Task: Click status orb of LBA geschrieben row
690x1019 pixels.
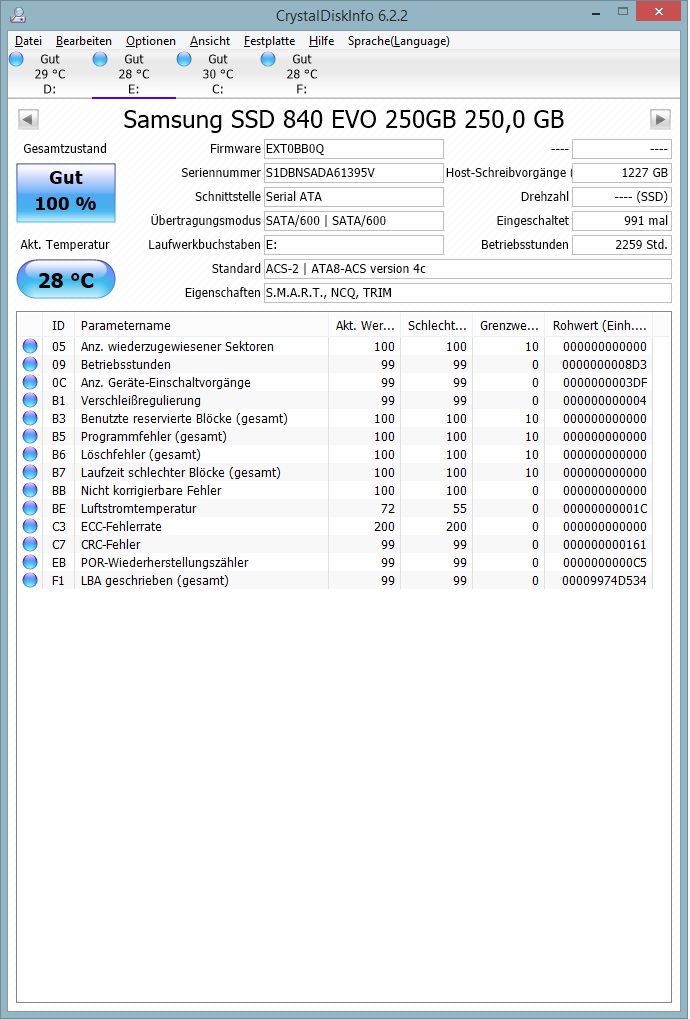Action: click(30, 580)
